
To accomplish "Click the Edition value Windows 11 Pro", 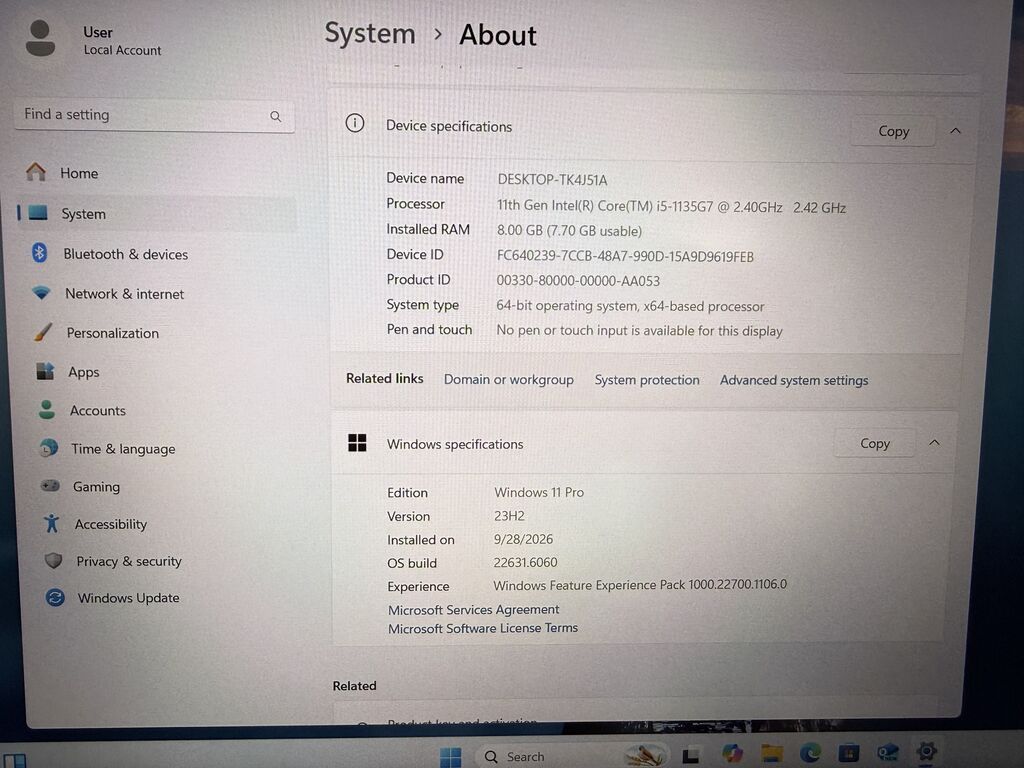I will [x=539, y=492].
